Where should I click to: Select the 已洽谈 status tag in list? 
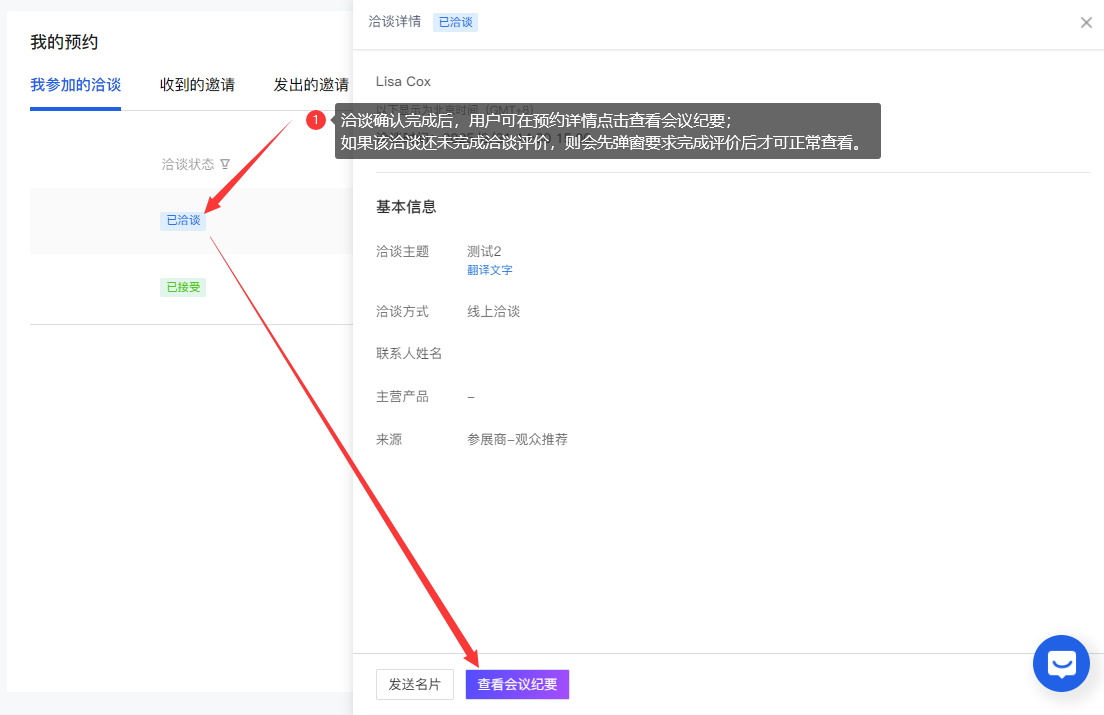[183, 220]
